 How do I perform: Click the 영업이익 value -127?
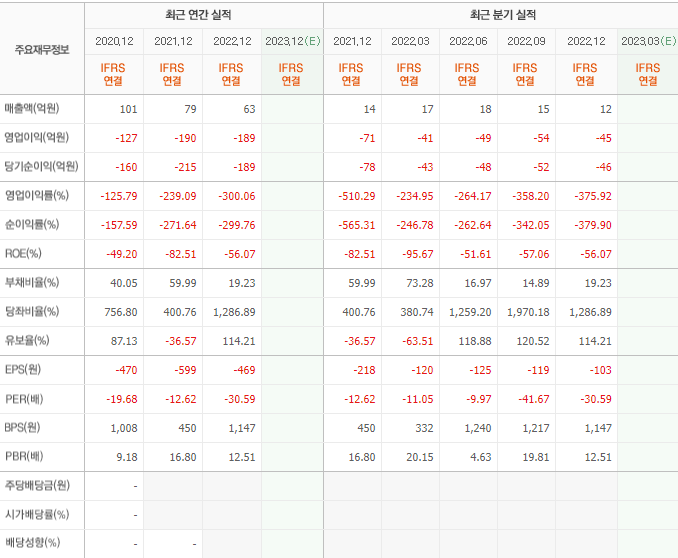point(126,138)
